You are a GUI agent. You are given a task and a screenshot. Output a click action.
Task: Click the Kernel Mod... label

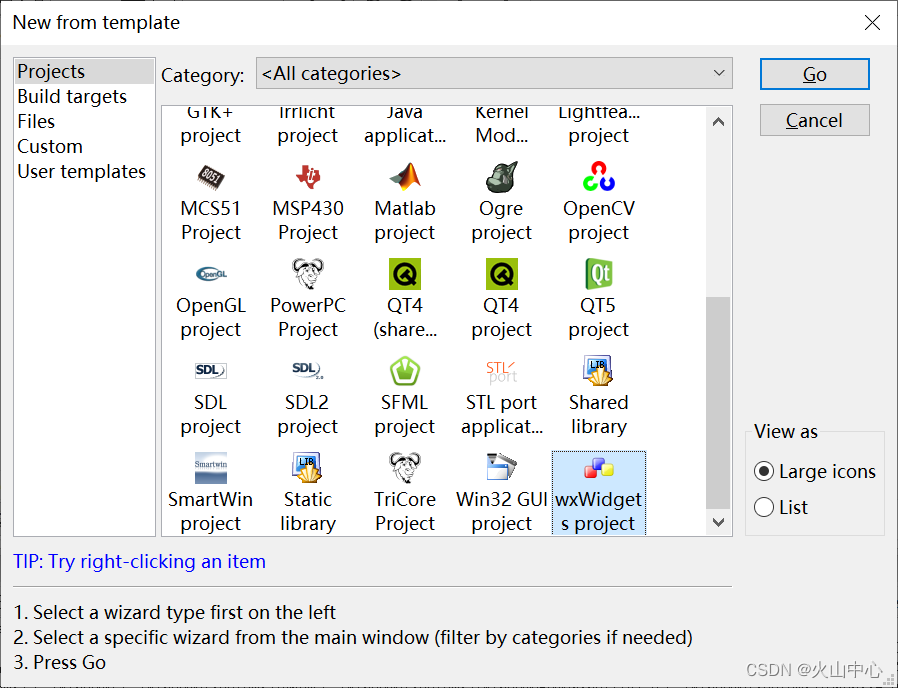[502, 124]
